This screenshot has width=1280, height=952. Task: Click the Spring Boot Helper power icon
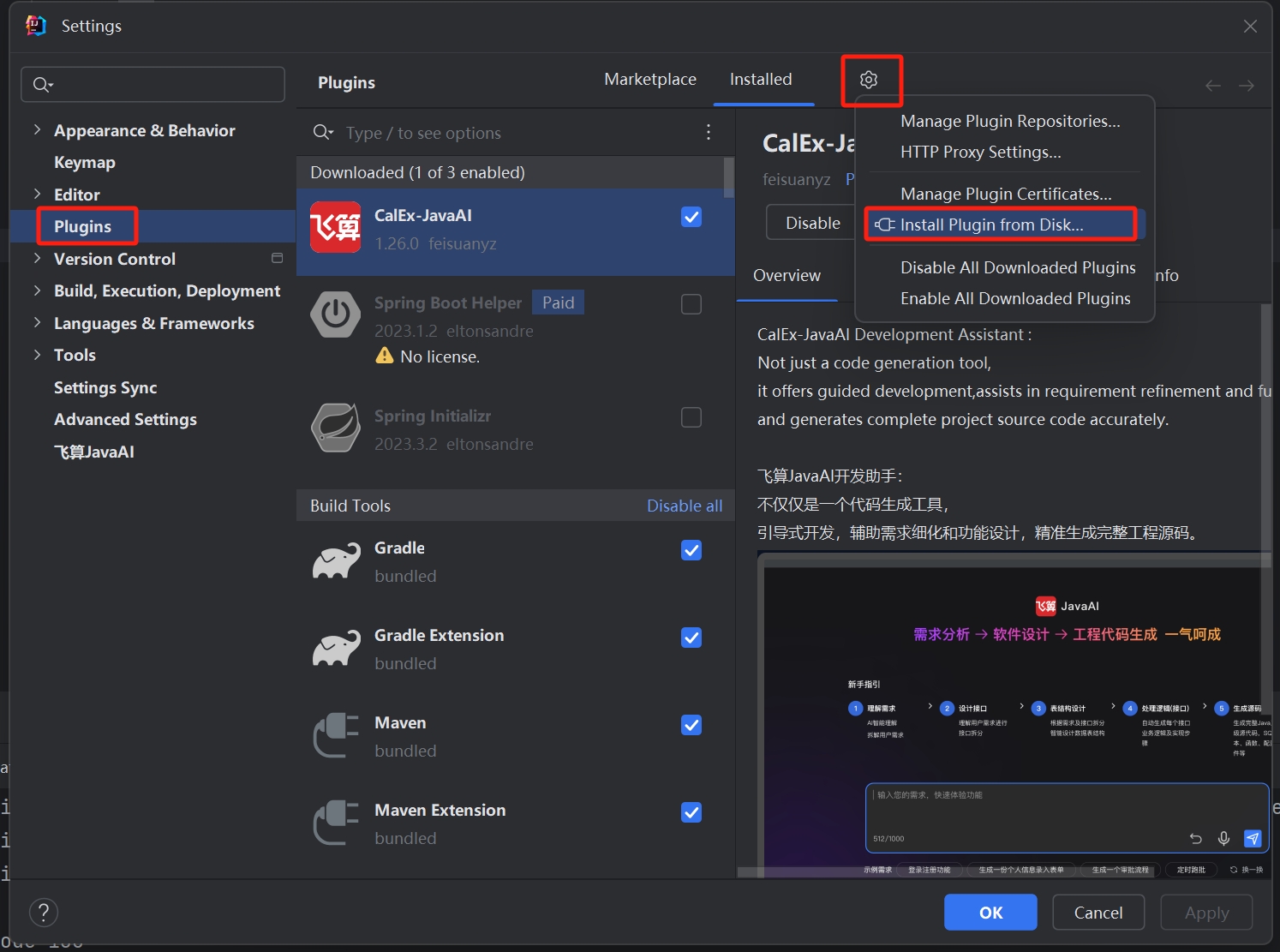point(335,314)
